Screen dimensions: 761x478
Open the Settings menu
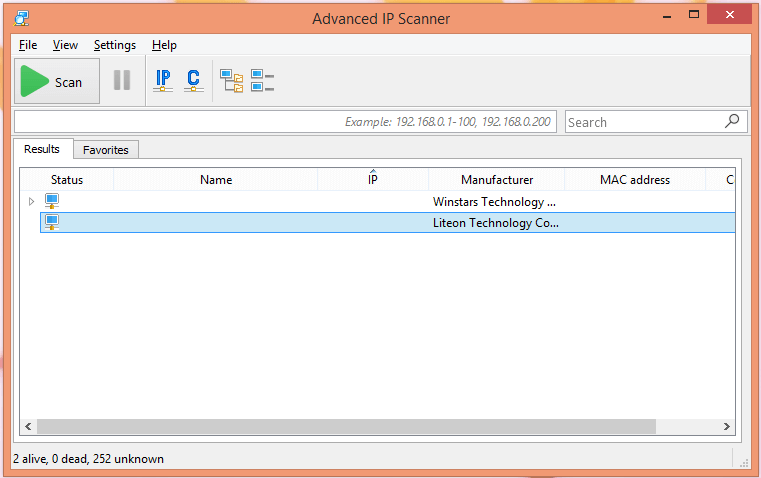(115, 45)
